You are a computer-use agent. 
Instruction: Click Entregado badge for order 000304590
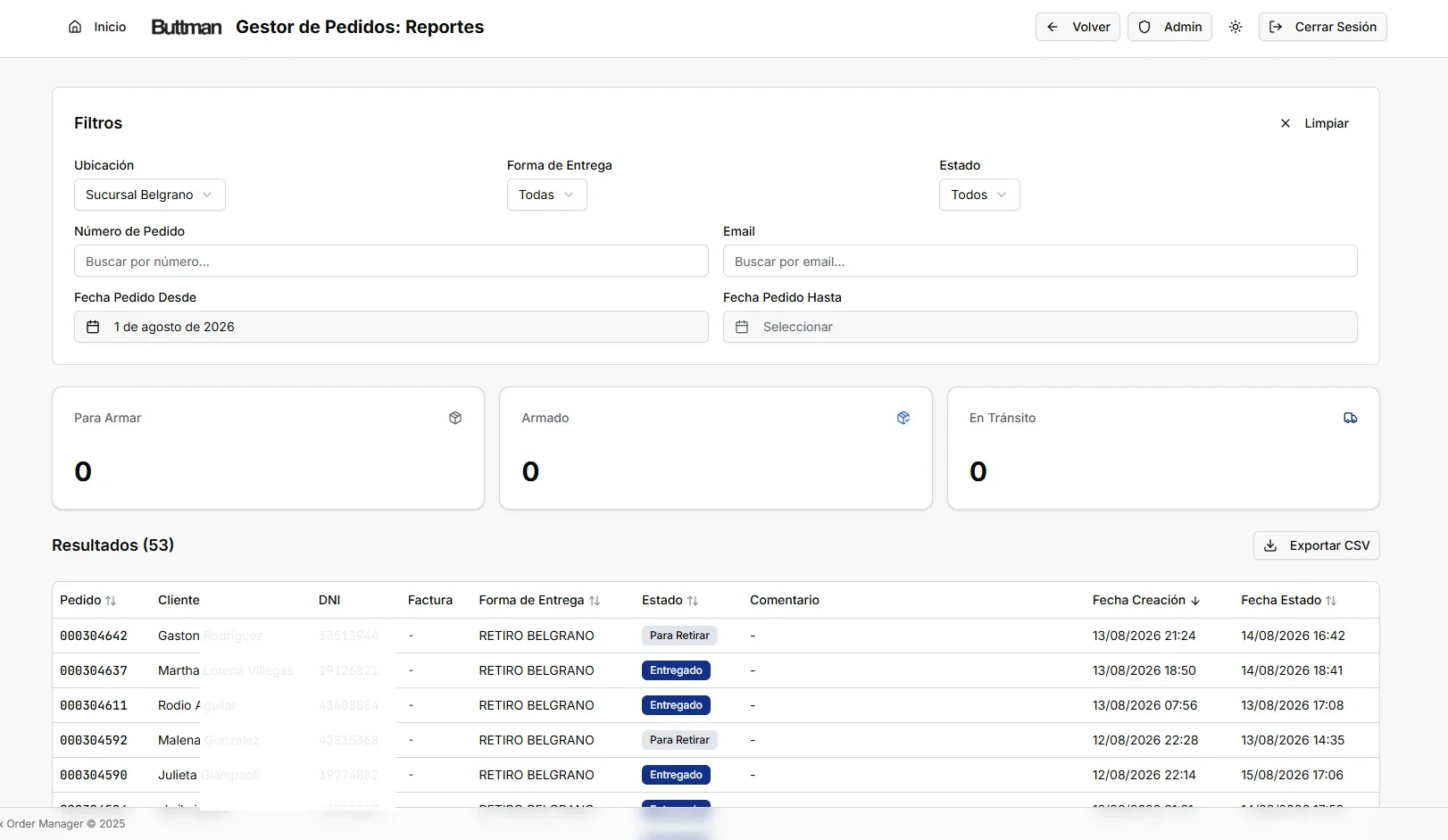pyautogui.click(x=676, y=775)
